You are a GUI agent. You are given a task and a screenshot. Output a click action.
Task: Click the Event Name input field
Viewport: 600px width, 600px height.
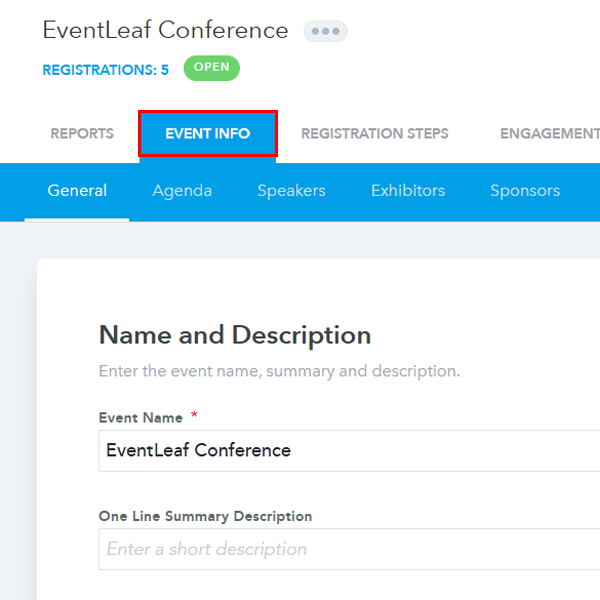click(x=349, y=451)
